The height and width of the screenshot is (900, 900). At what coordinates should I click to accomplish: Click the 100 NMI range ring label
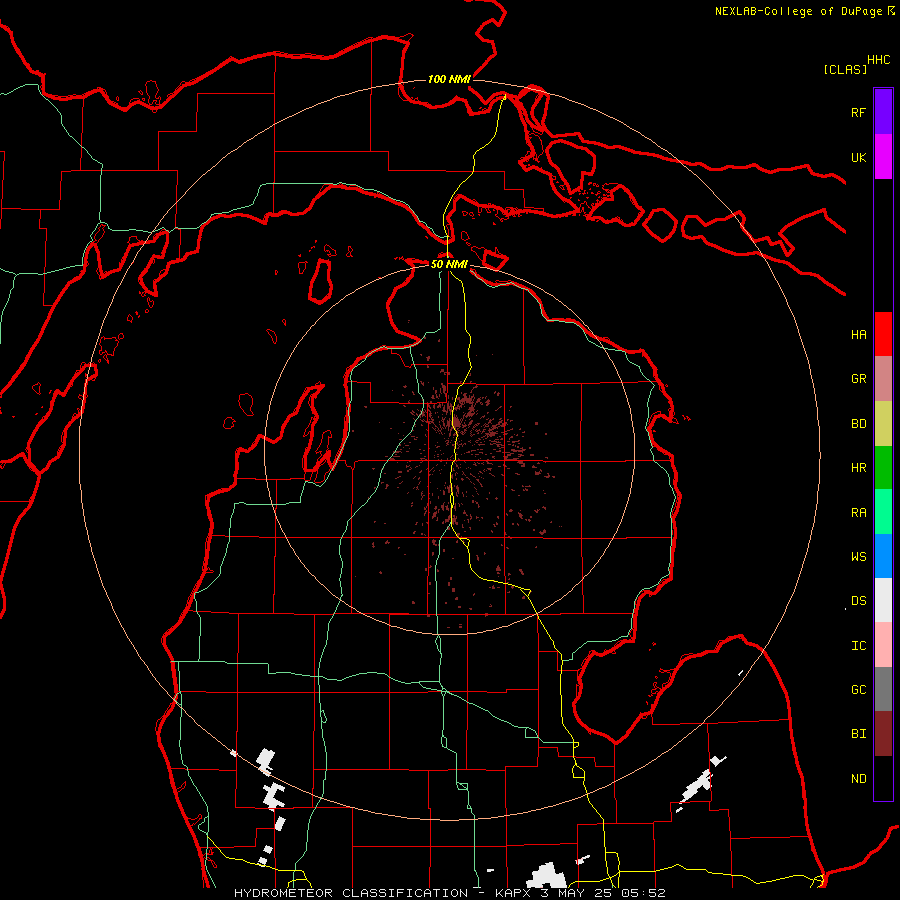449,79
